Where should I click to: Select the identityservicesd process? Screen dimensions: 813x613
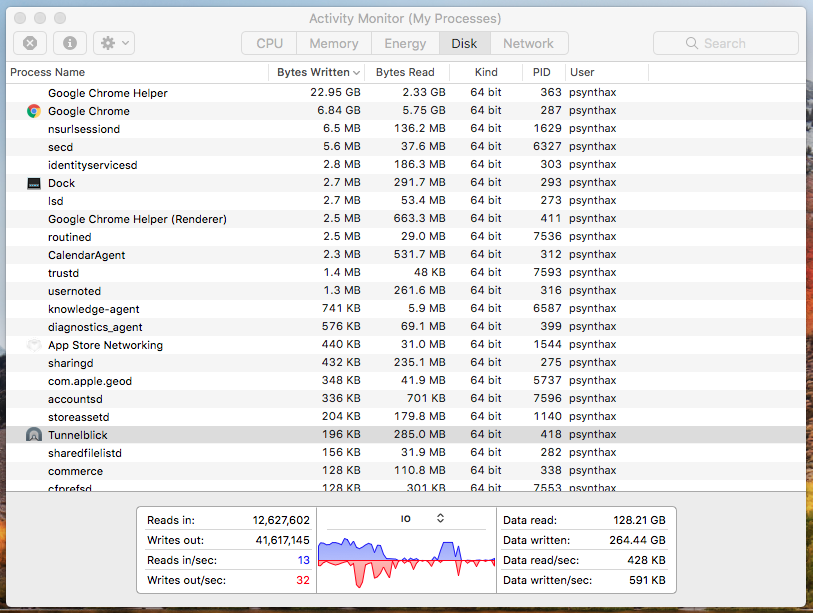406,165
